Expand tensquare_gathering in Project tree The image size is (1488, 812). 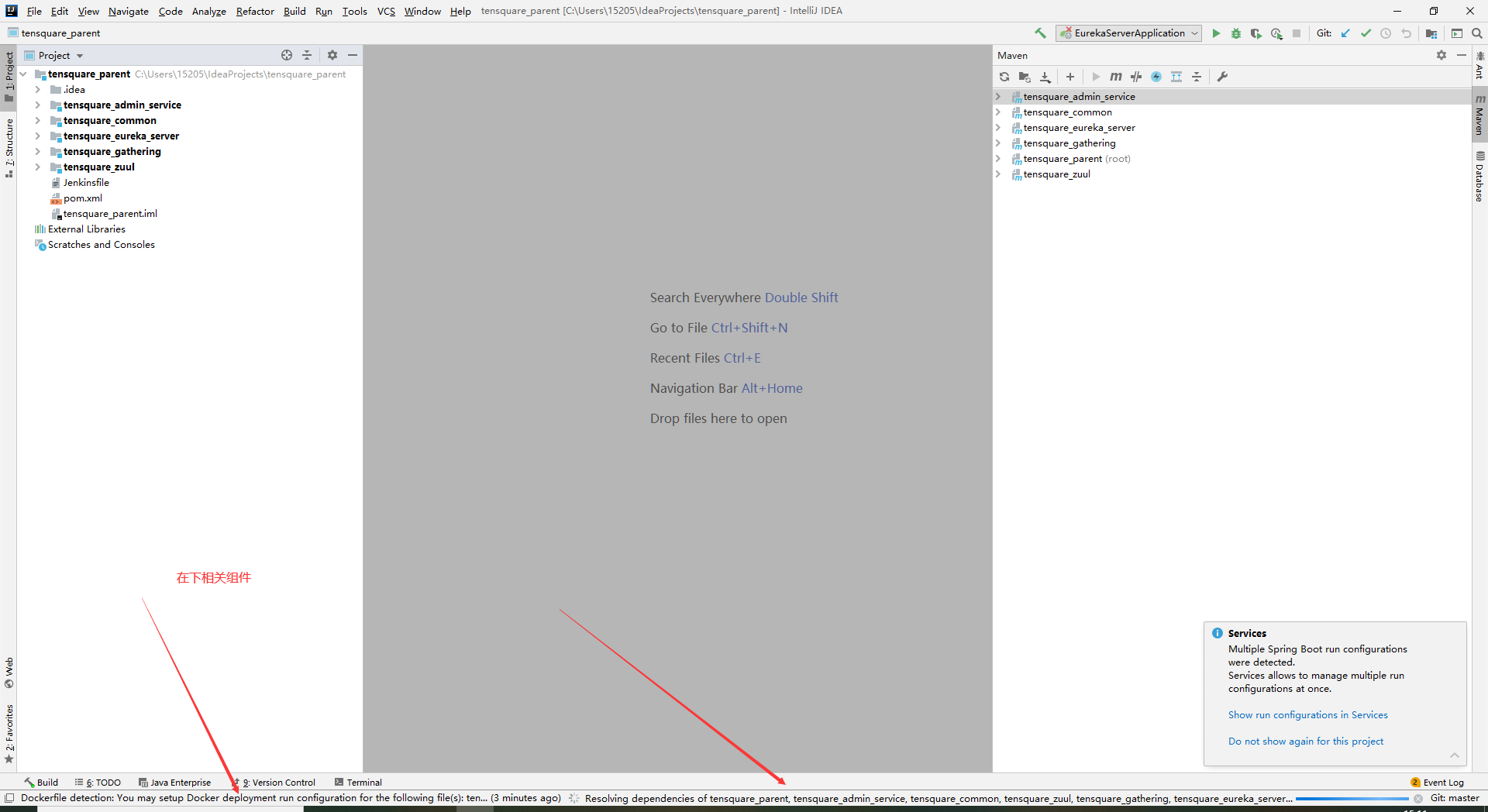(37, 152)
